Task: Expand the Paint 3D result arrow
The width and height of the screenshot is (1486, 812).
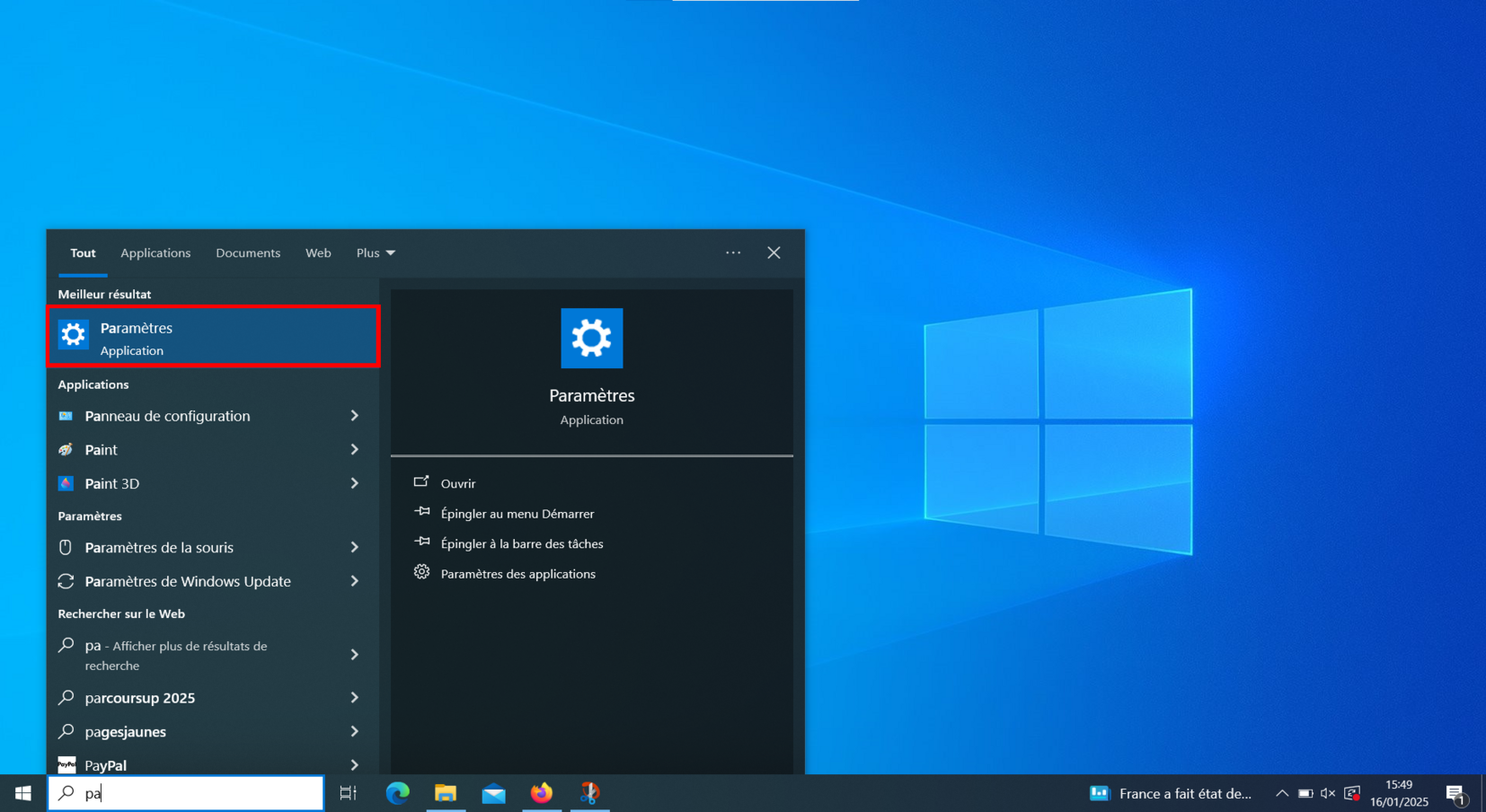Action: pyautogui.click(x=355, y=483)
